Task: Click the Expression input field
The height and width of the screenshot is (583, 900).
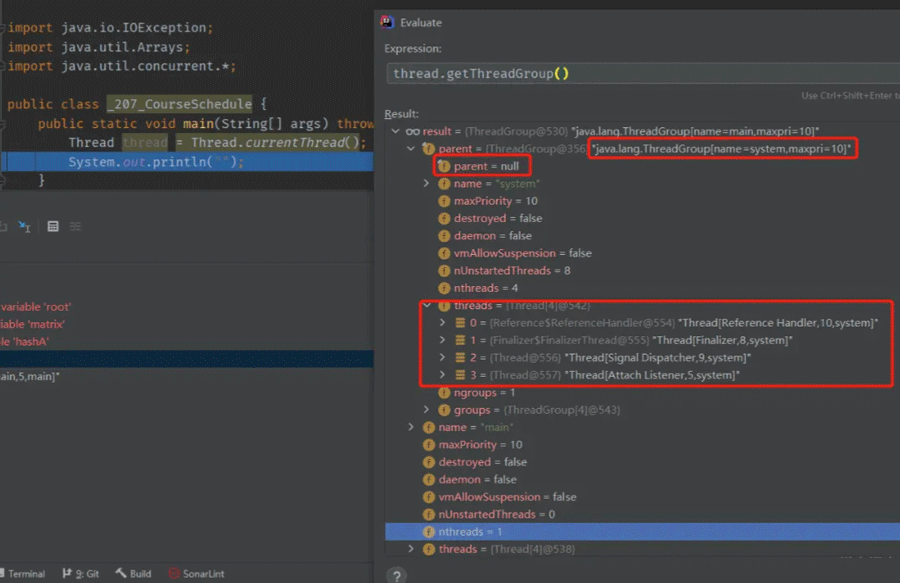Action: (x=640, y=74)
